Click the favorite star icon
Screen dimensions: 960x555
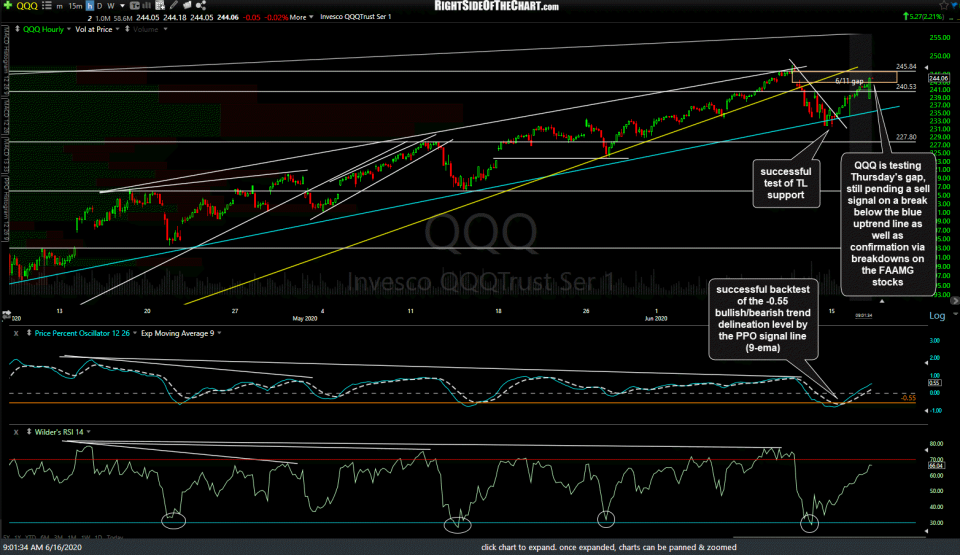click(943, 6)
